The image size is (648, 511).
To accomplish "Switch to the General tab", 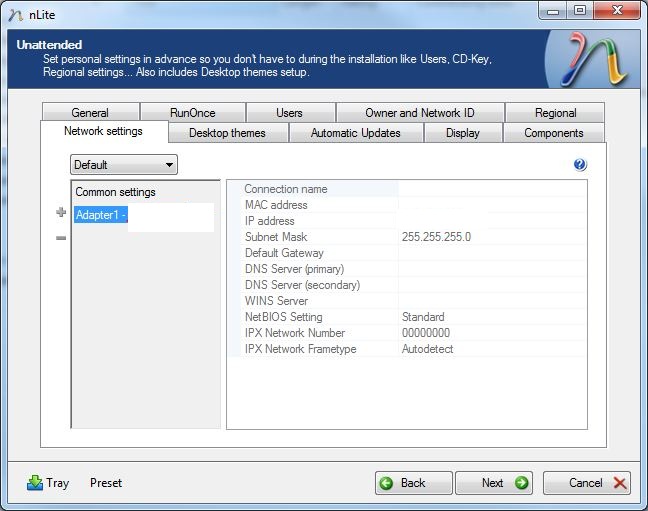I will (x=90, y=112).
